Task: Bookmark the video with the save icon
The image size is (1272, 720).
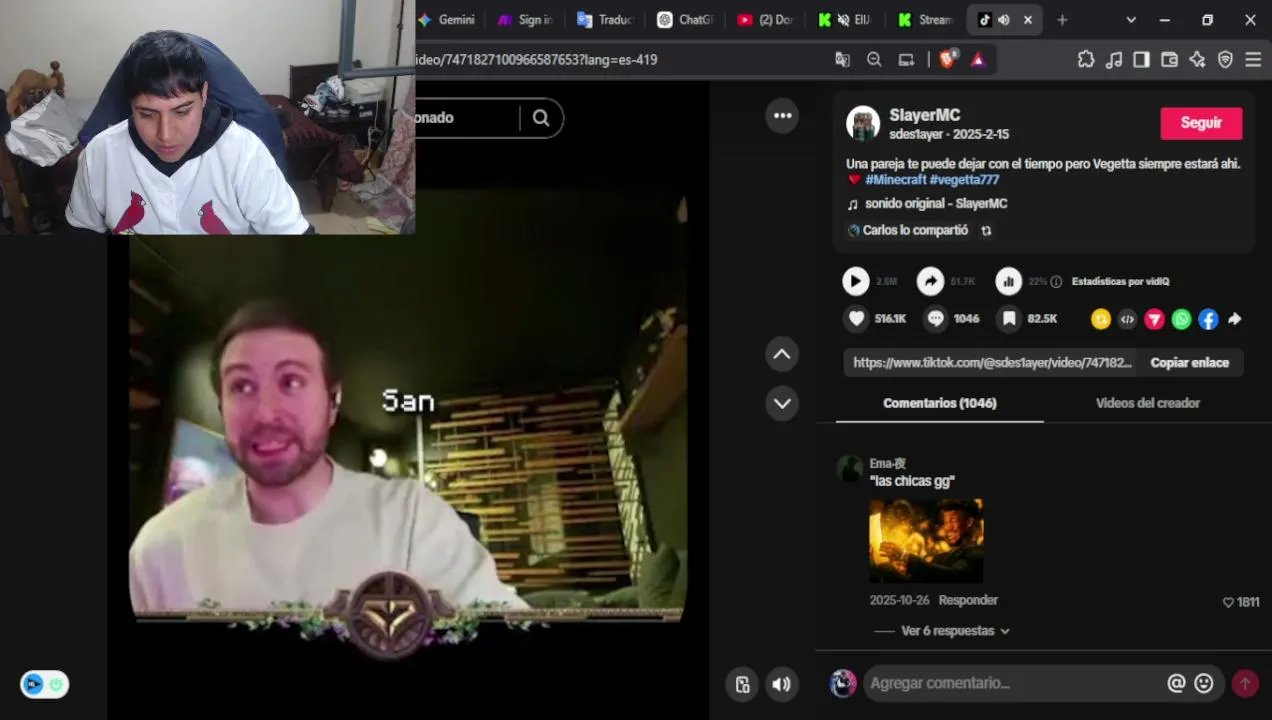Action: tap(1009, 319)
